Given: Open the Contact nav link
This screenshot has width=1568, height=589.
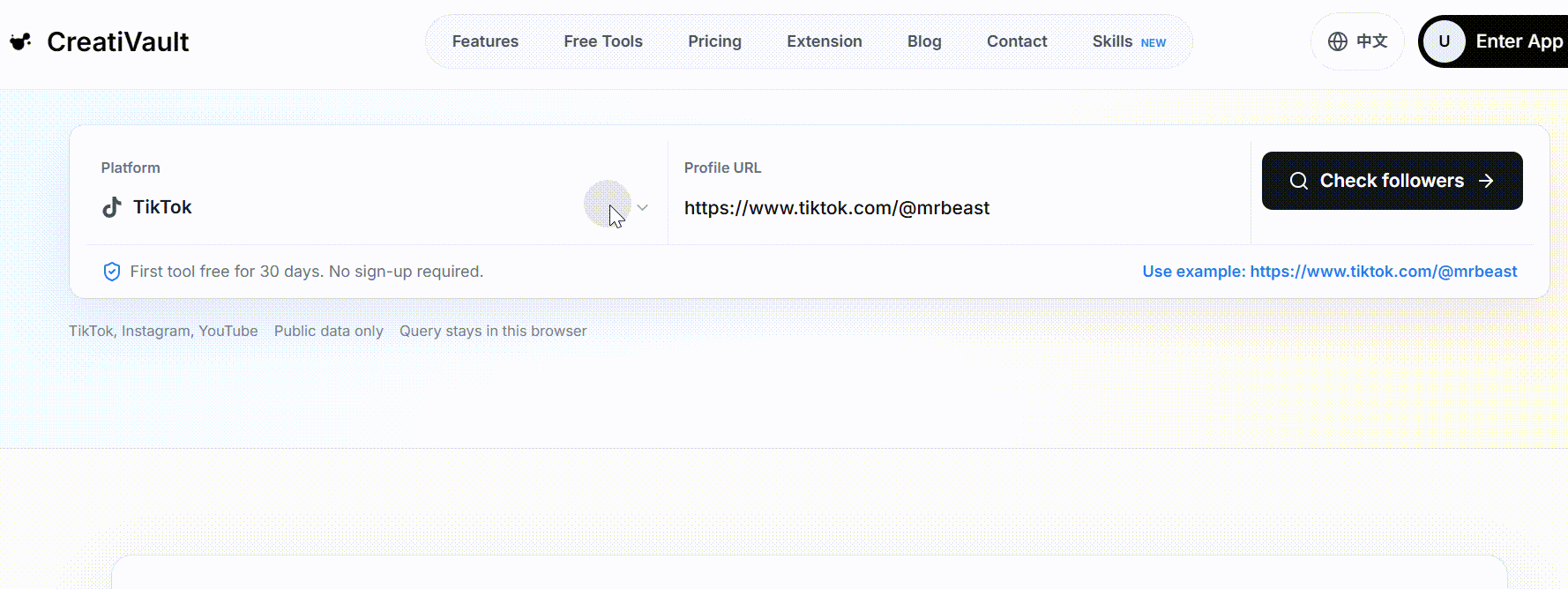Looking at the screenshot, I should click(x=1017, y=41).
